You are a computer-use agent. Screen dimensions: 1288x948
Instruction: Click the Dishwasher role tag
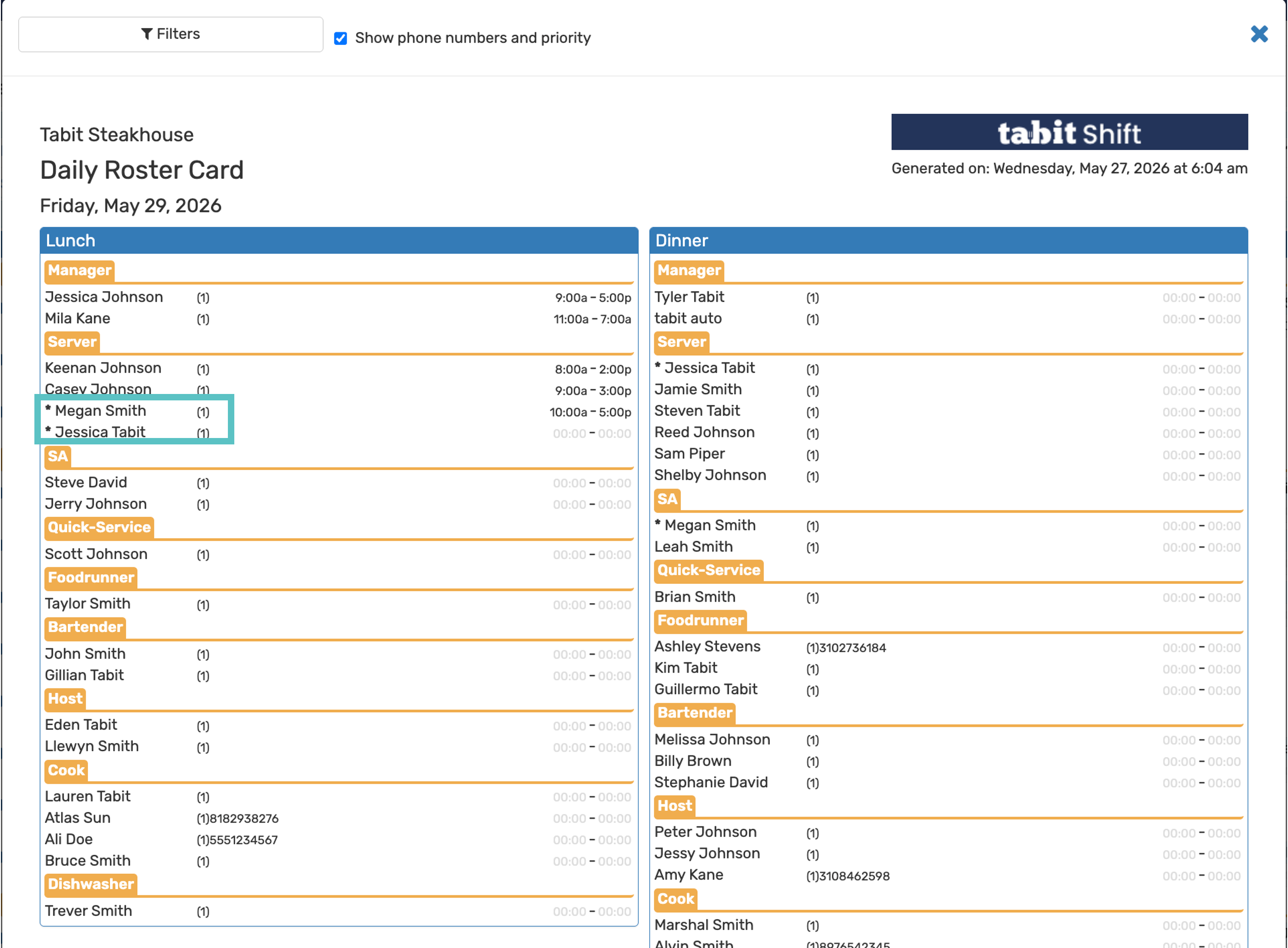(91, 884)
